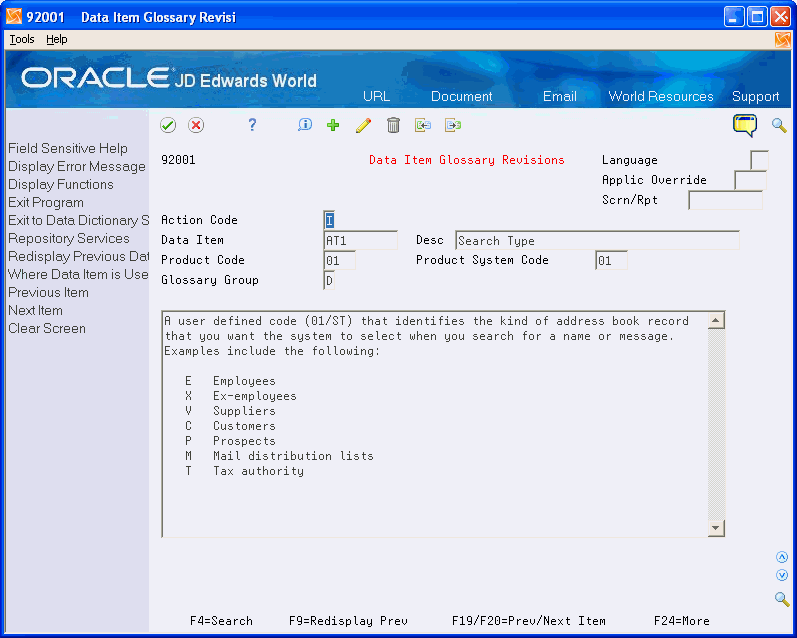797x638 pixels.
Task: Click the import arrow toolbar icon
Action: click(422, 125)
